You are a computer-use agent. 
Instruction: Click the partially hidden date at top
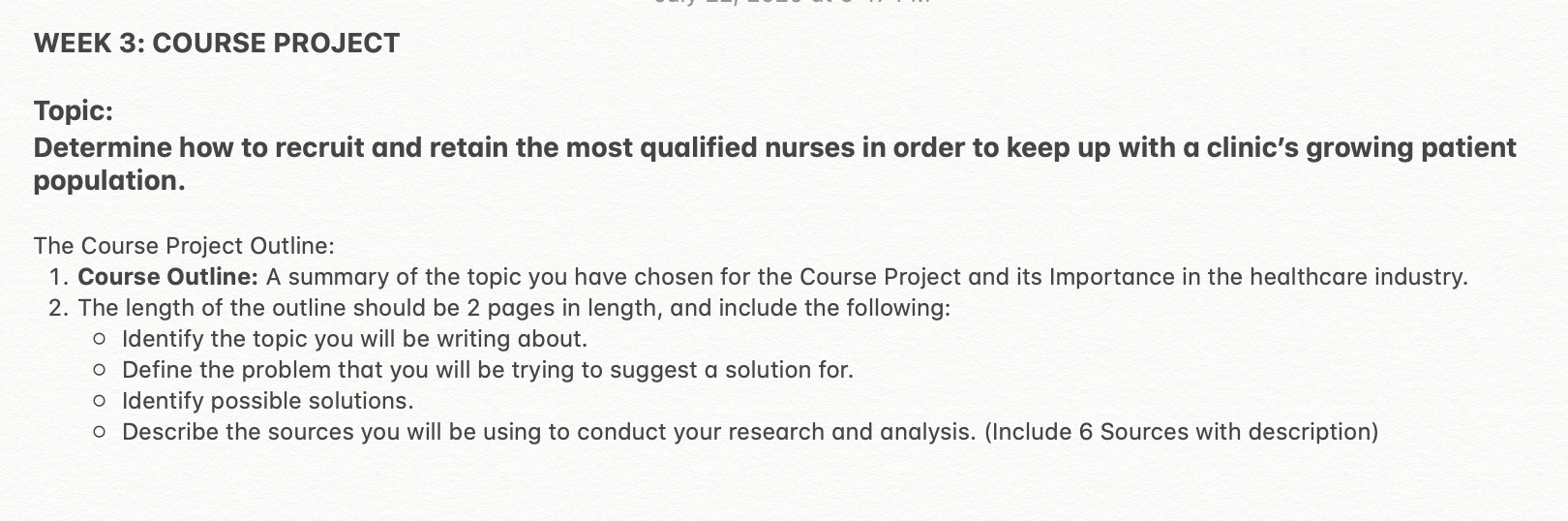coord(792,3)
